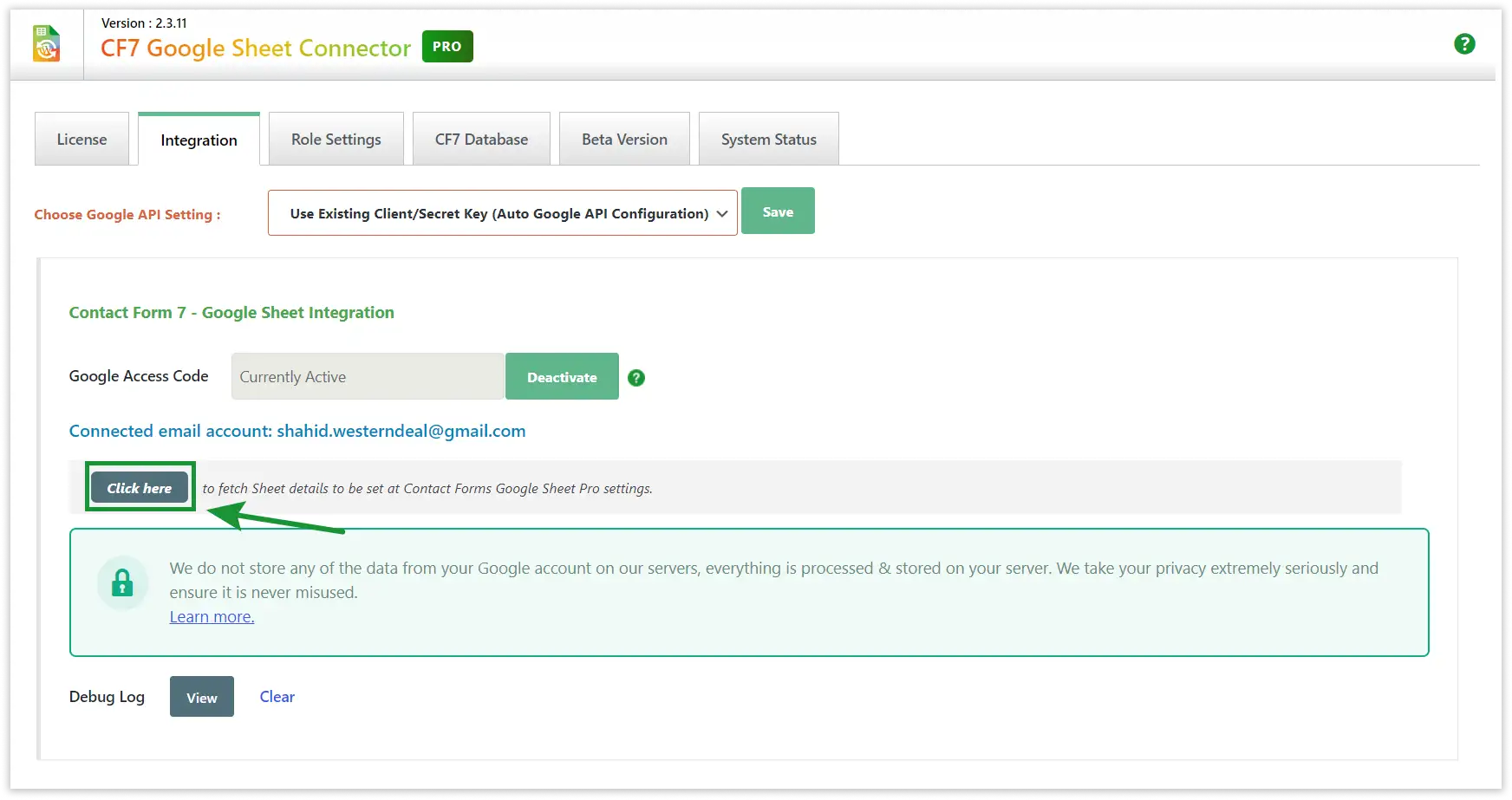This screenshot has width=1512, height=800.
Task: Clear the debug log
Action: 277,697
